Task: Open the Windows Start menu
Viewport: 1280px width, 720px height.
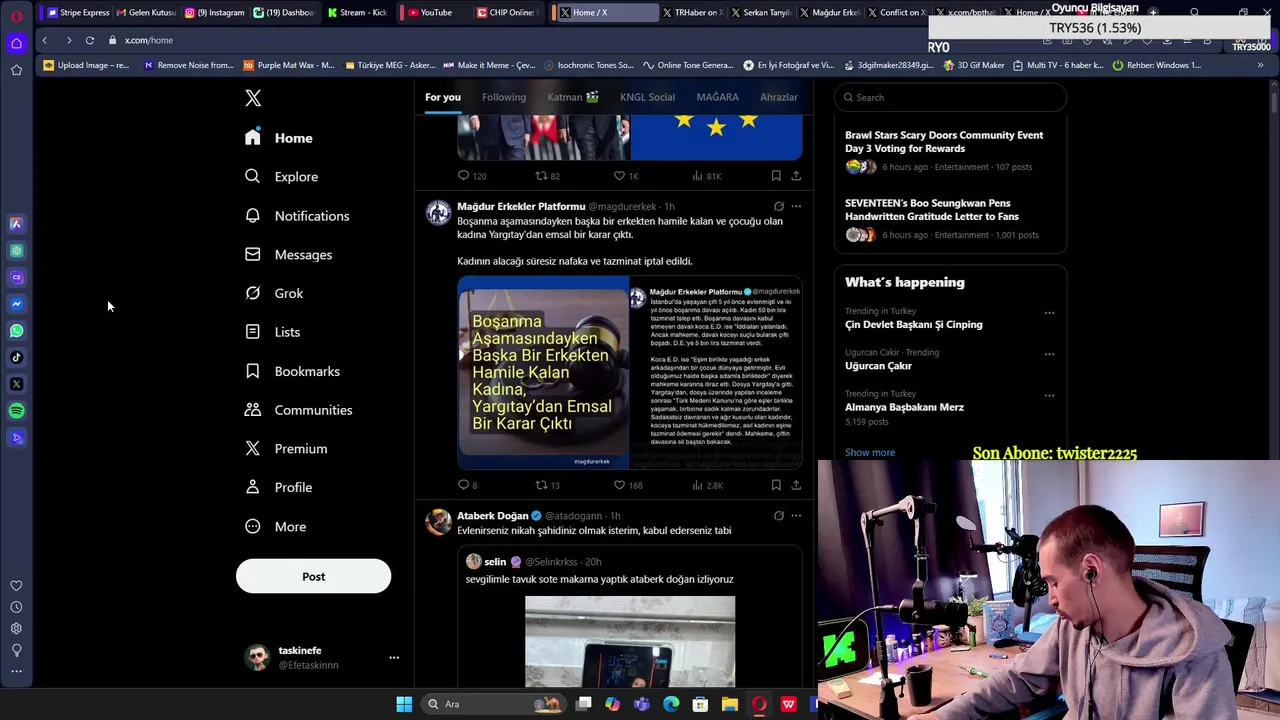Action: pos(404,704)
